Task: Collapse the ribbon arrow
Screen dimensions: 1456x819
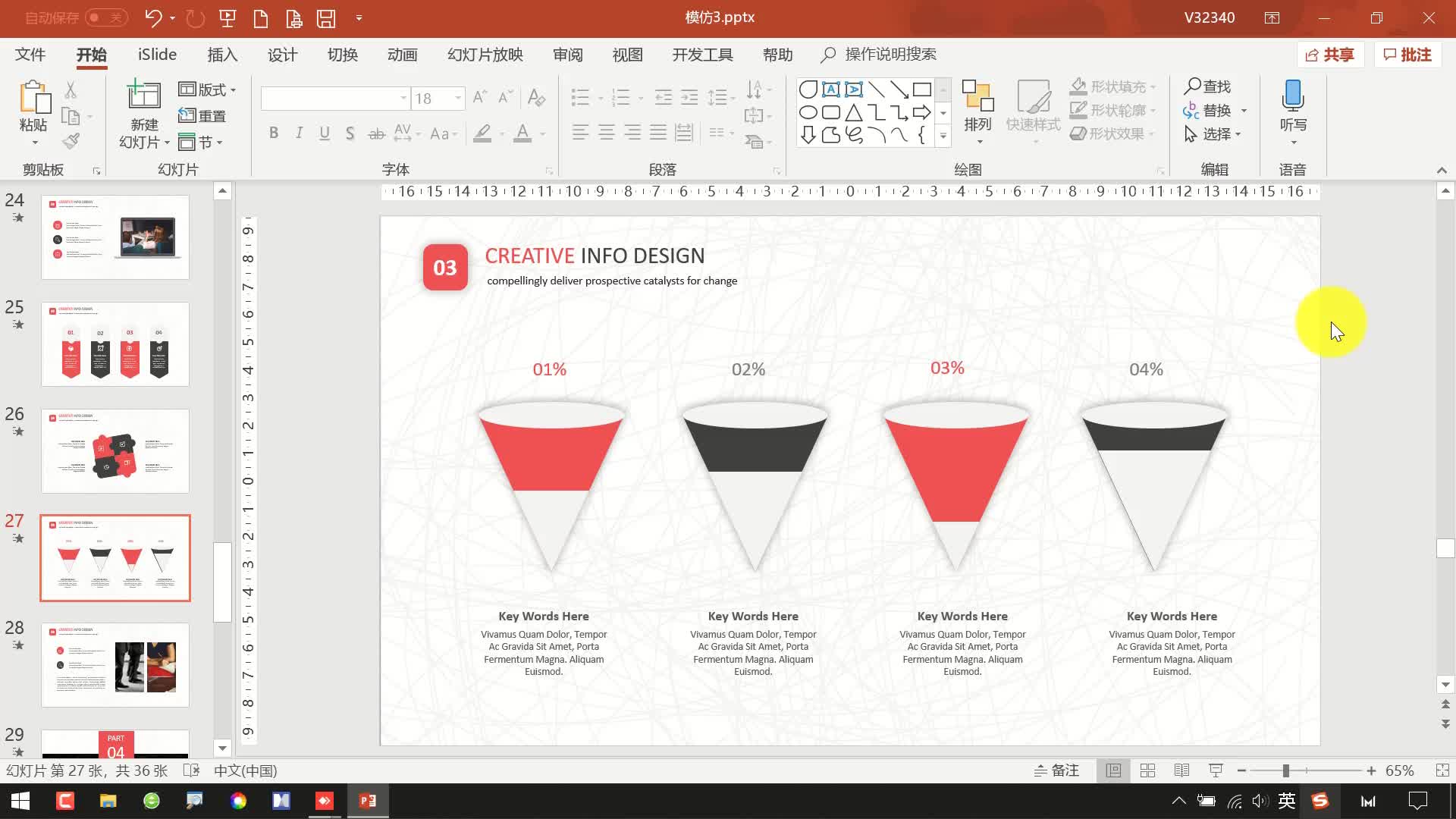Action: point(1442,170)
